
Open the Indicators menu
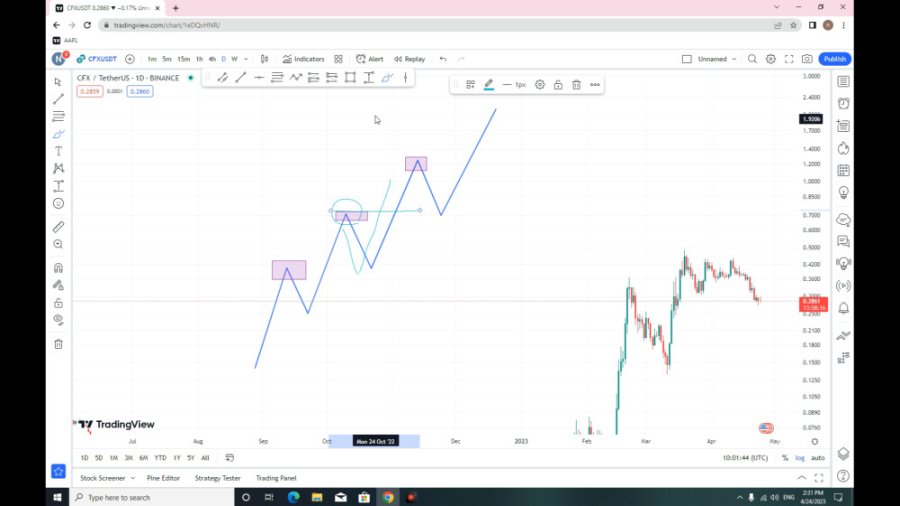[x=303, y=59]
